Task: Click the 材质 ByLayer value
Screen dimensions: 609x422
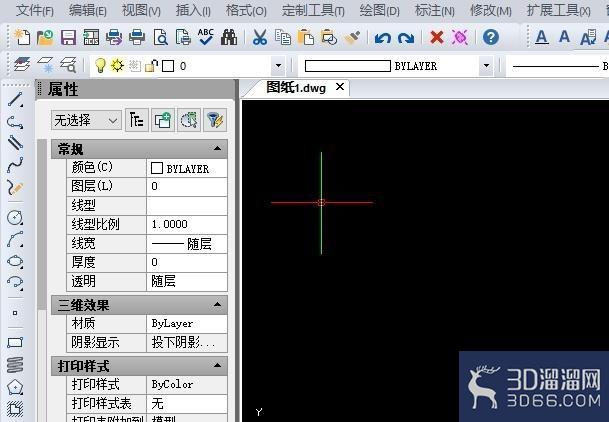Action: pyautogui.click(x=187, y=323)
